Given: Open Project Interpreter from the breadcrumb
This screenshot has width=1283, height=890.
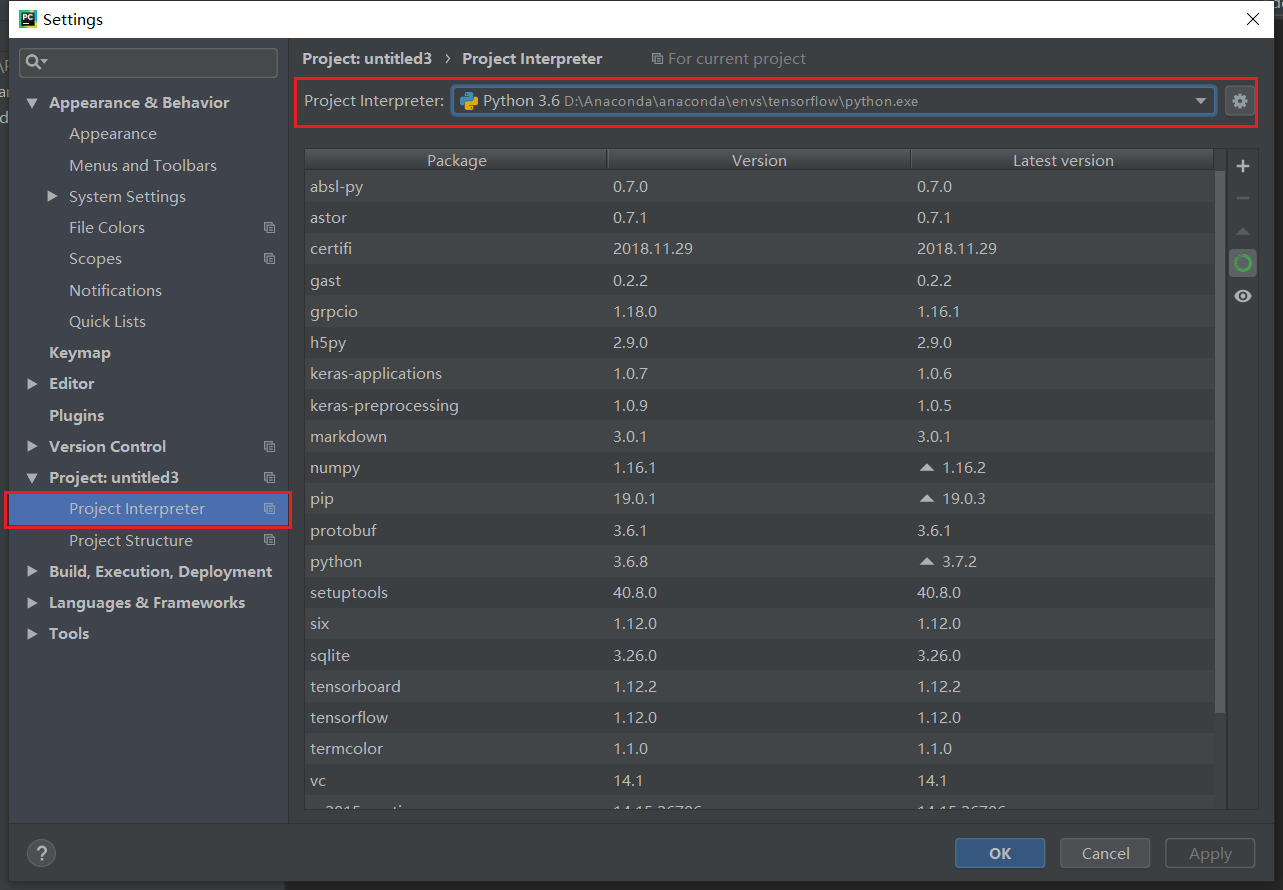Looking at the screenshot, I should 532,59.
